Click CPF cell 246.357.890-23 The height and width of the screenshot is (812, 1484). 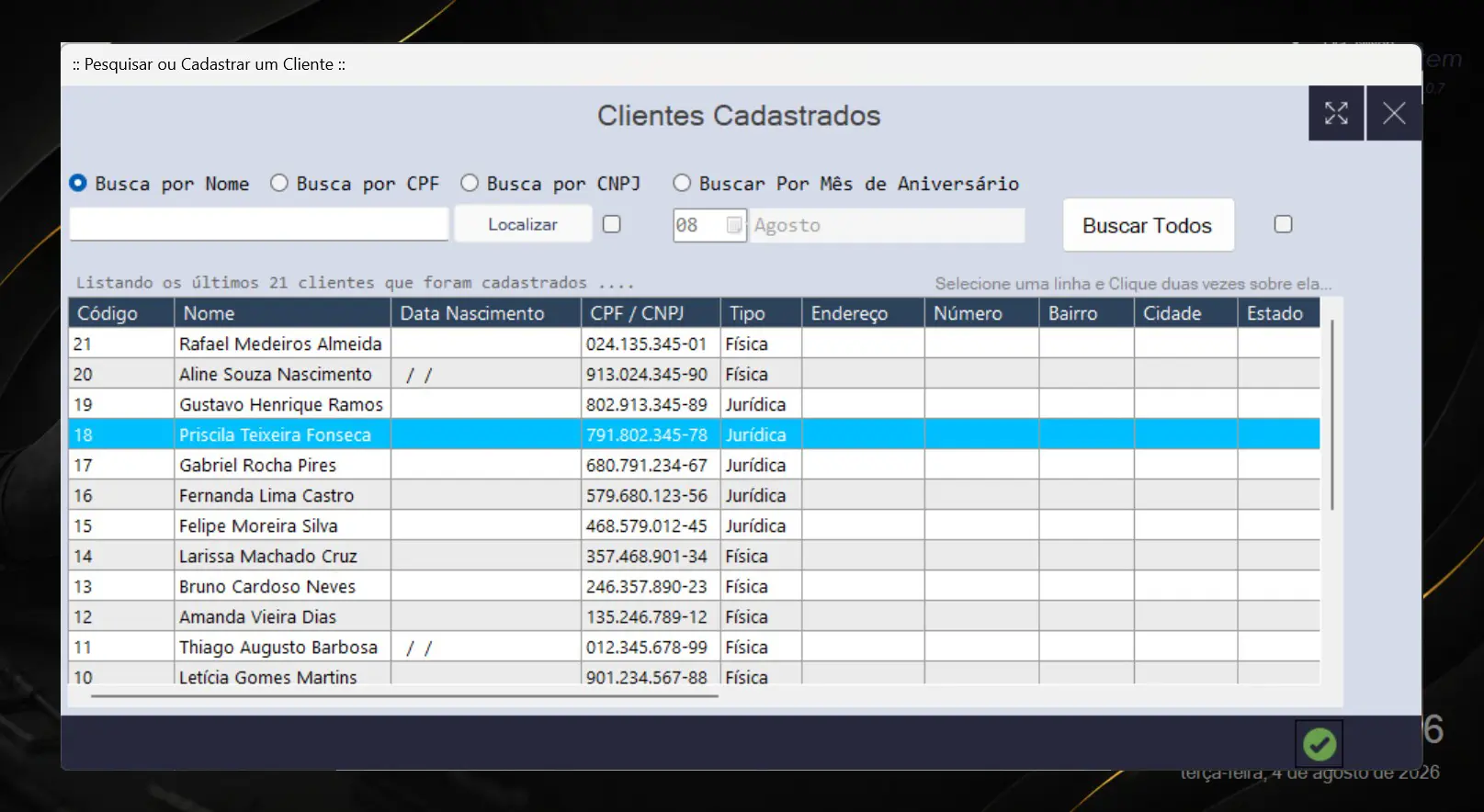(x=651, y=586)
